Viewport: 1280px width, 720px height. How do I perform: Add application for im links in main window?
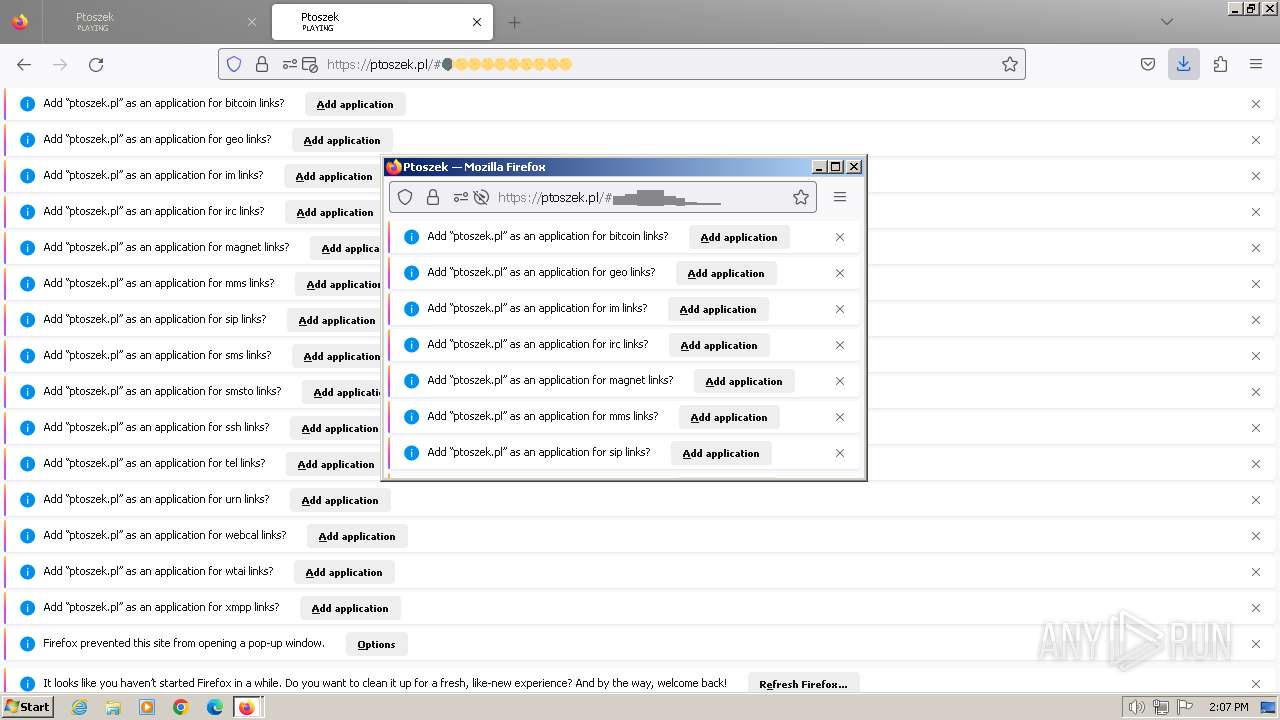click(334, 176)
